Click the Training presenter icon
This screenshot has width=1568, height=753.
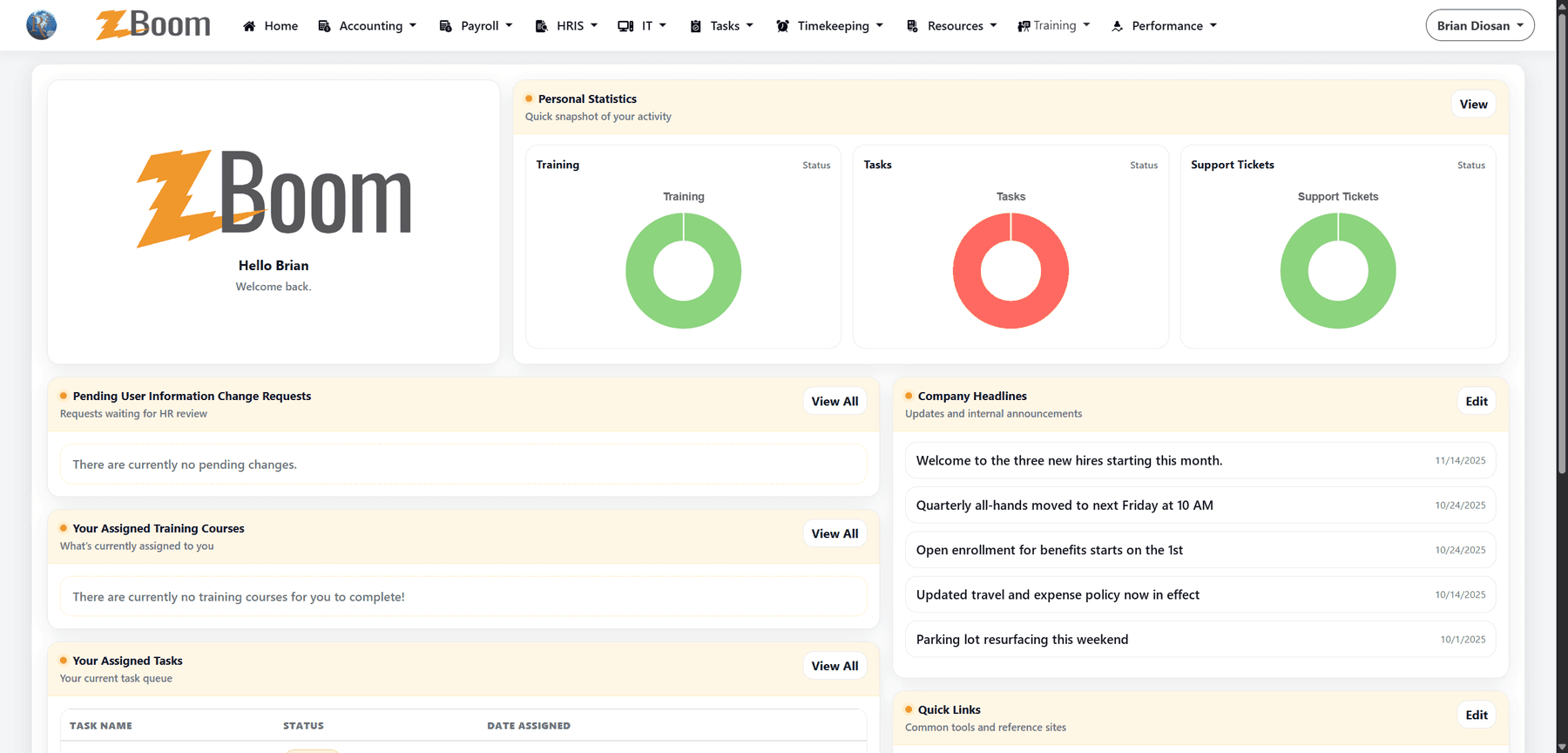[1024, 26]
